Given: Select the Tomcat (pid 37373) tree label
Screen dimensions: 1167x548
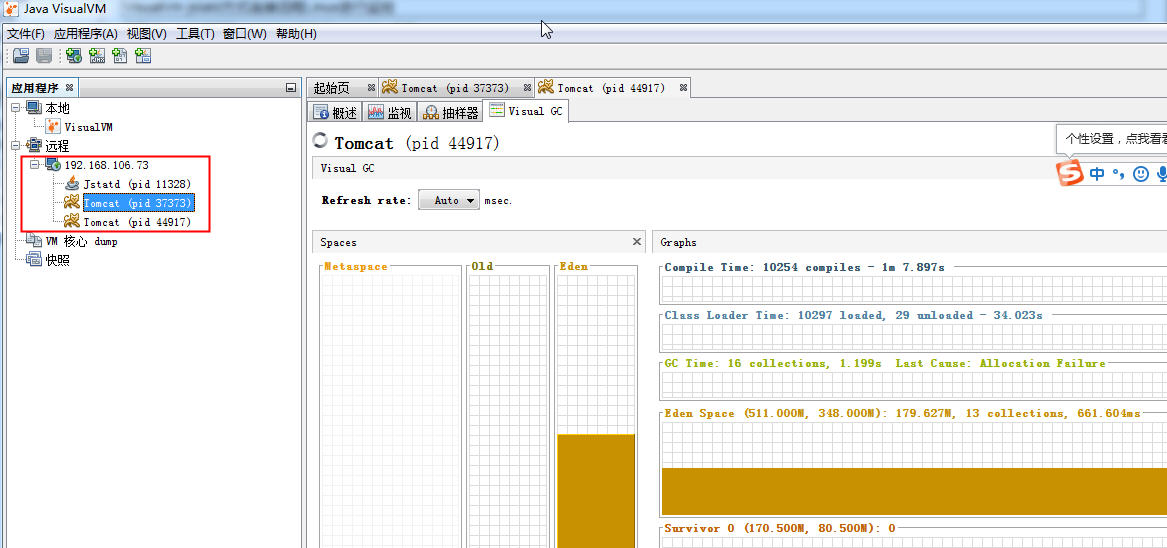Looking at the screenshot, I should coord(138,203).
